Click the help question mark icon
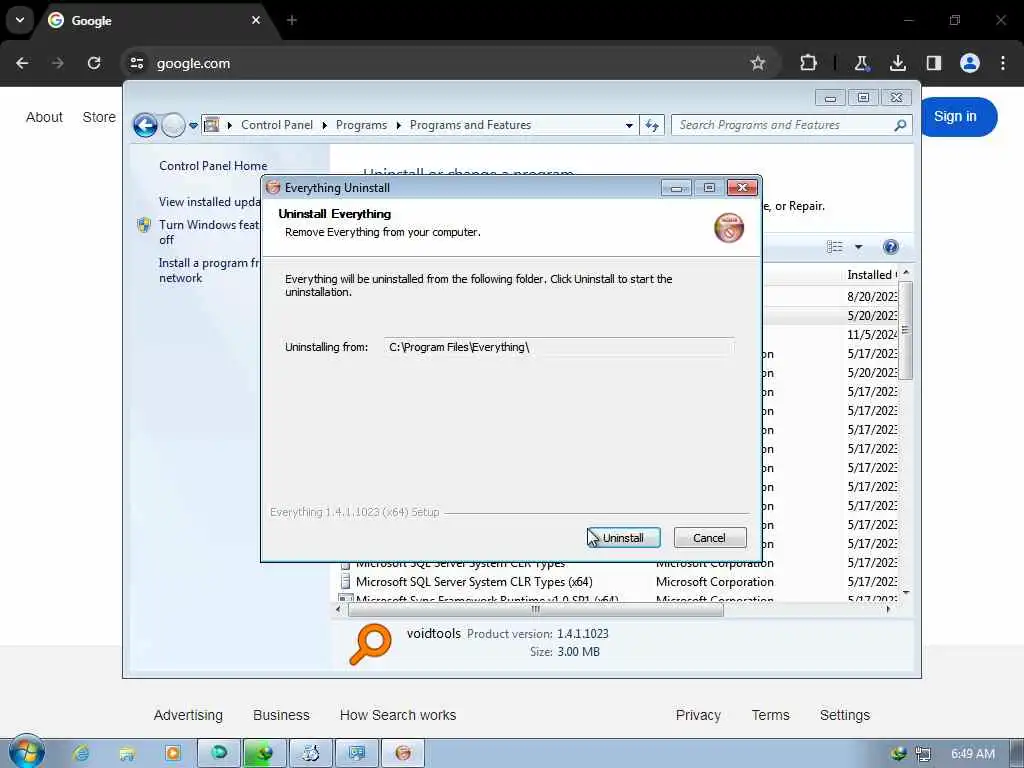The height and width of the screenshot is (768, 1024). coord(890,247)
